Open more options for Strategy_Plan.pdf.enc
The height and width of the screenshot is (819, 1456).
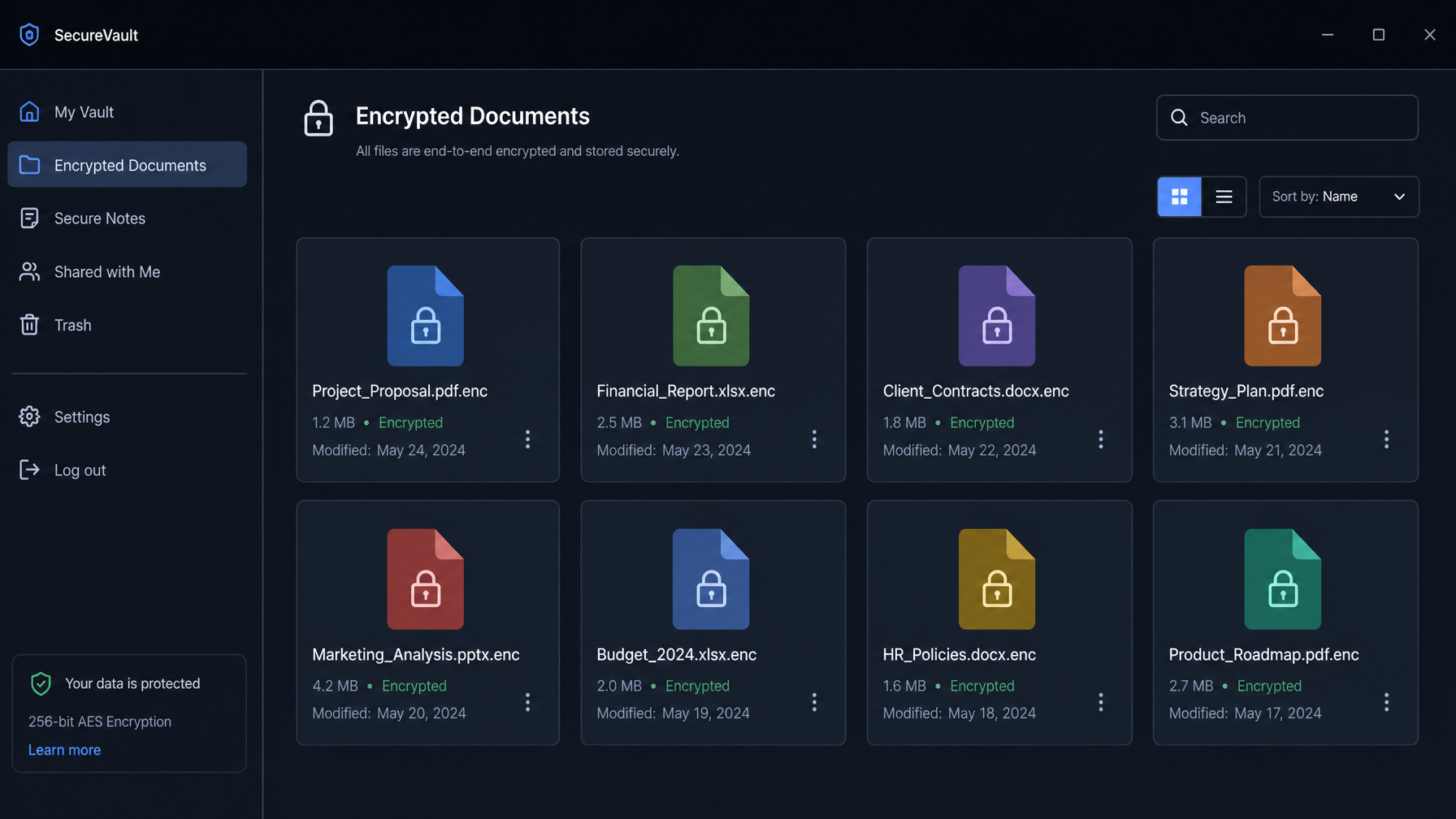1387,440
